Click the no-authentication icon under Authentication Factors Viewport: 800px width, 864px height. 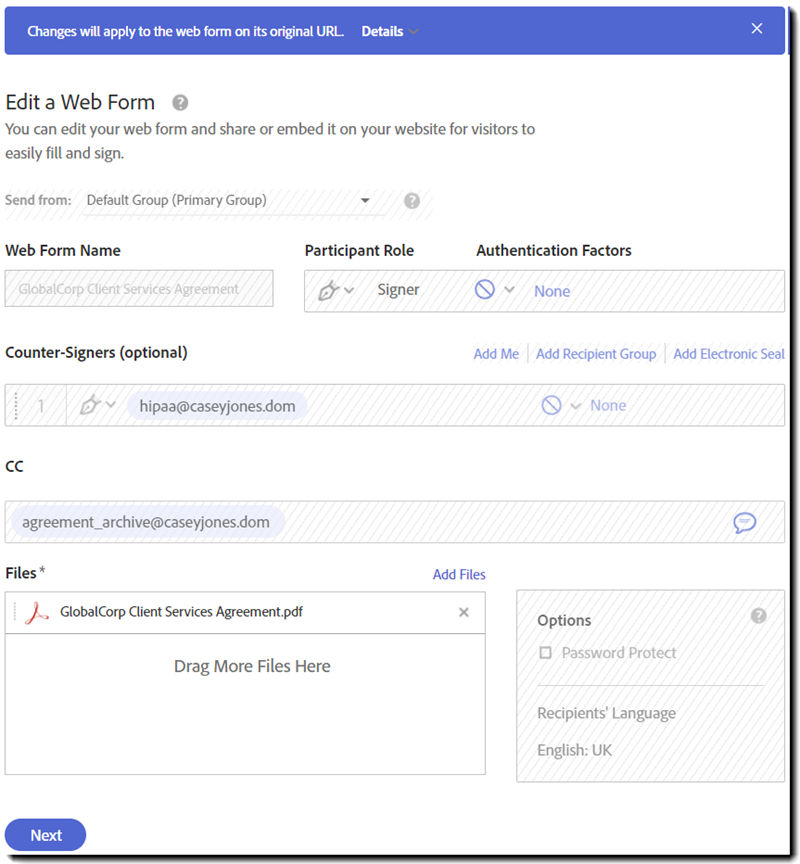(485, 290)
